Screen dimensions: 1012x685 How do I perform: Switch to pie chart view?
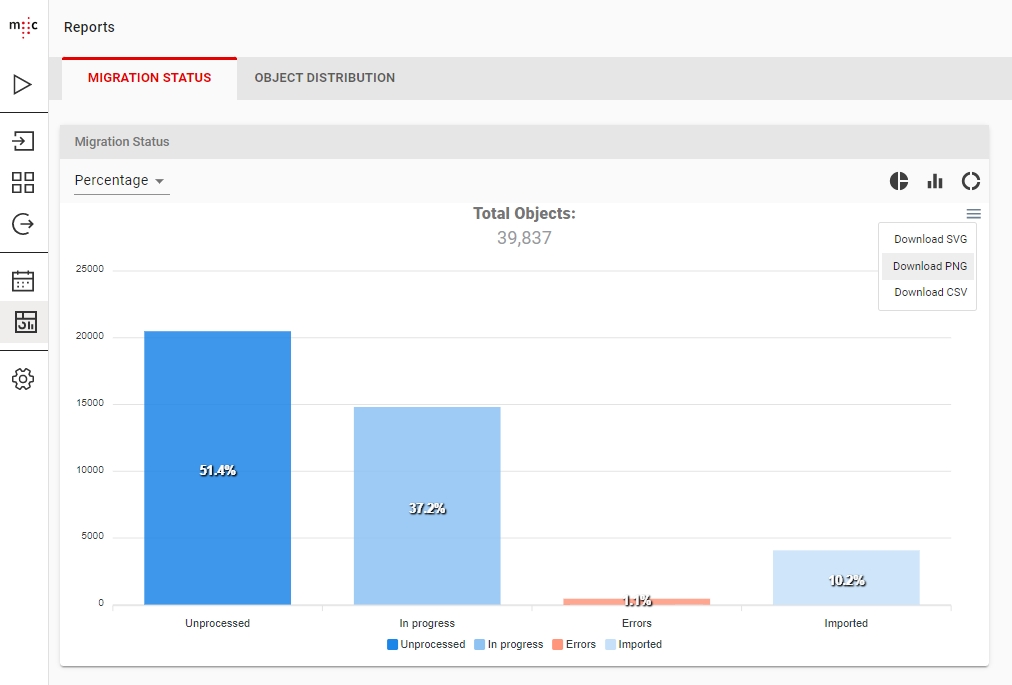[x=899, y=181]
